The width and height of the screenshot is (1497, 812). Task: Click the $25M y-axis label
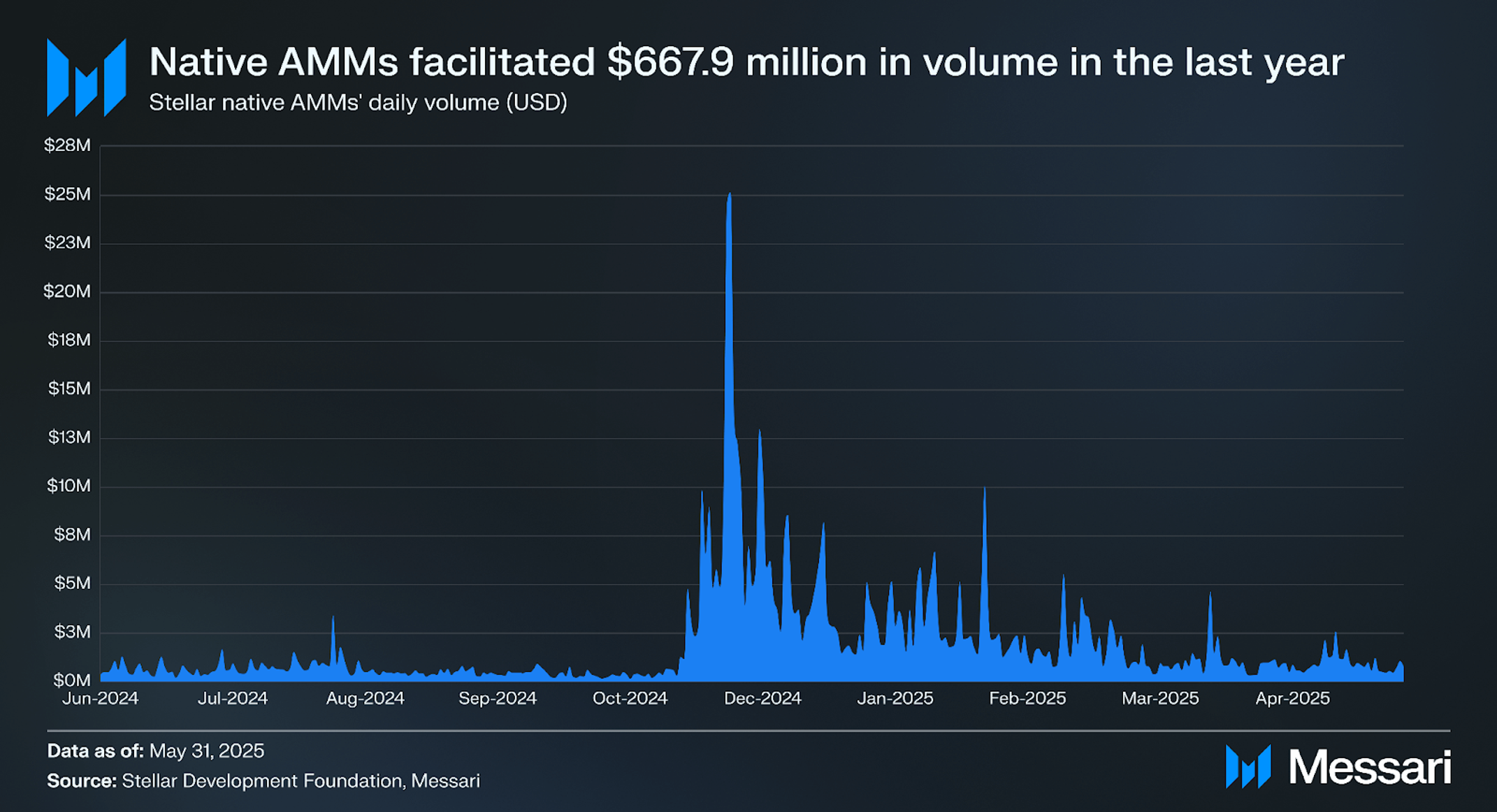[67, 194]
